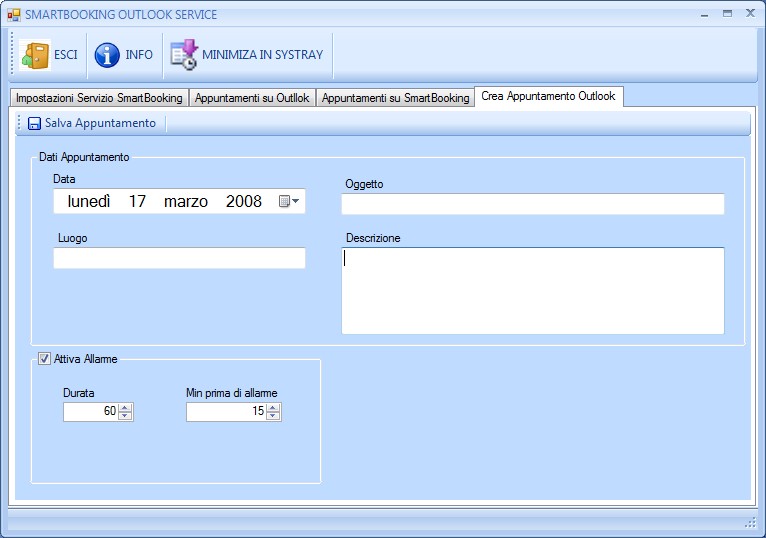Click the Durata number field
Image resolution: width=766 pixels, height=538 pixels.
point(90,411)
